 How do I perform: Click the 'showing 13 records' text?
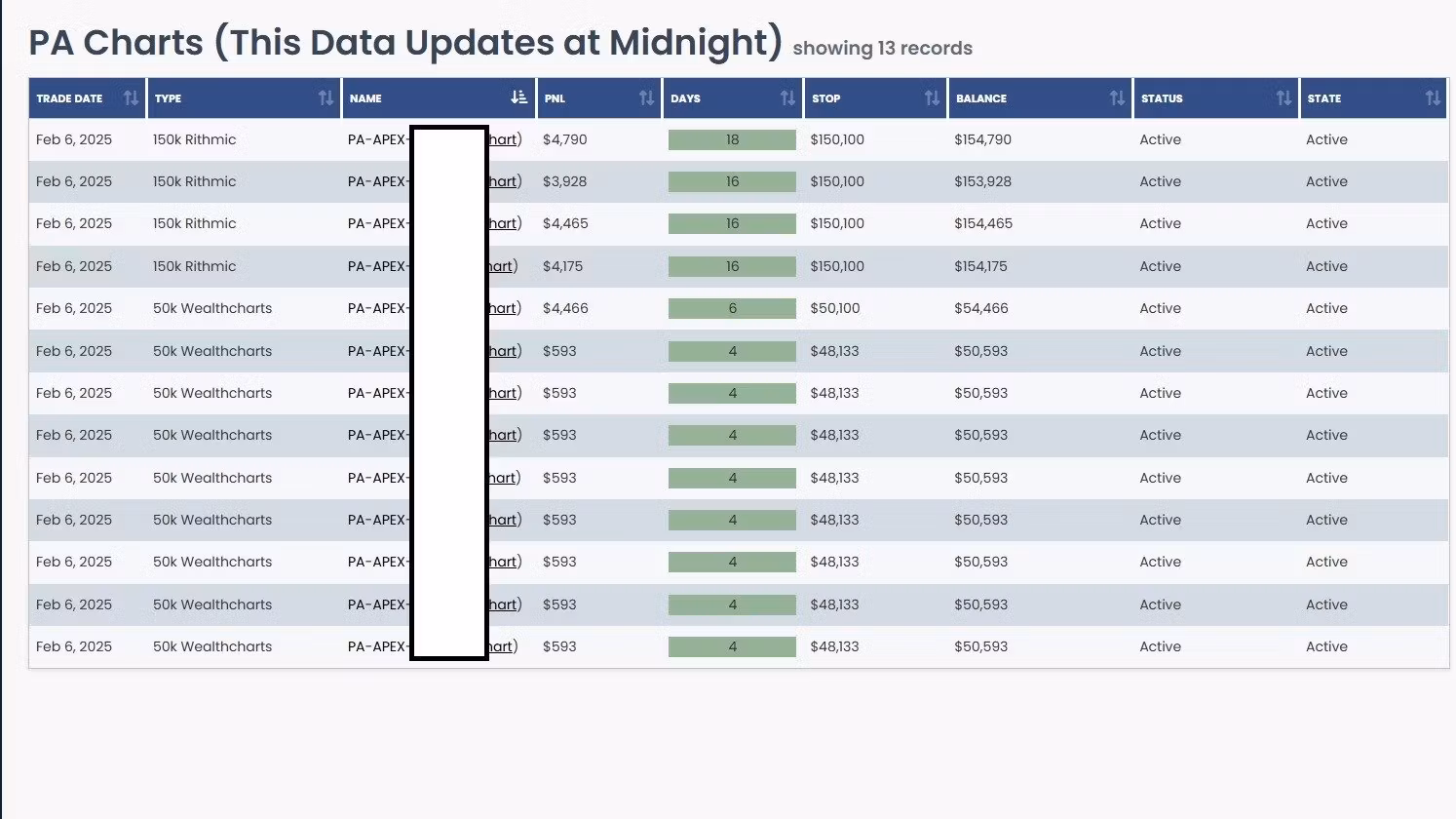tap(882, 49)
